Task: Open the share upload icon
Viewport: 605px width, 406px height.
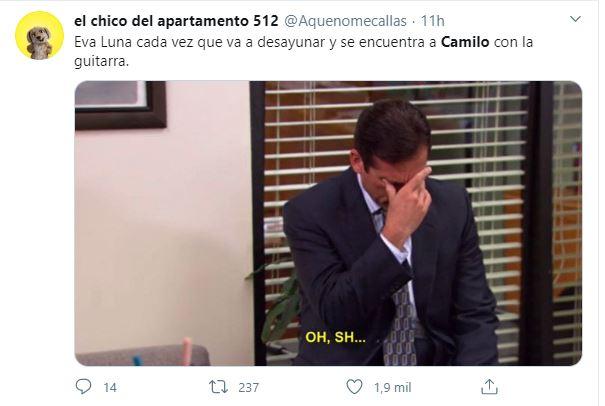Action: point(489,387)
